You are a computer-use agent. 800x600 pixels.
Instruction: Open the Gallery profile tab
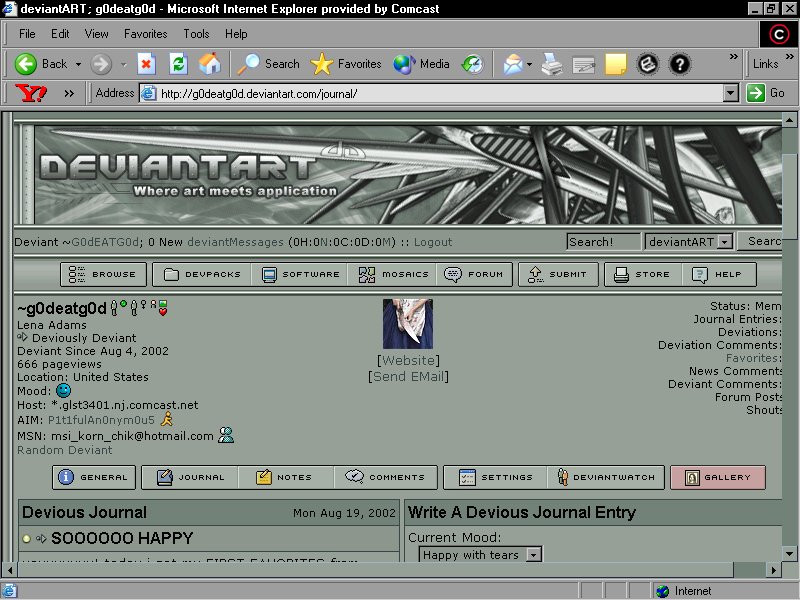(x=718, y=477)
